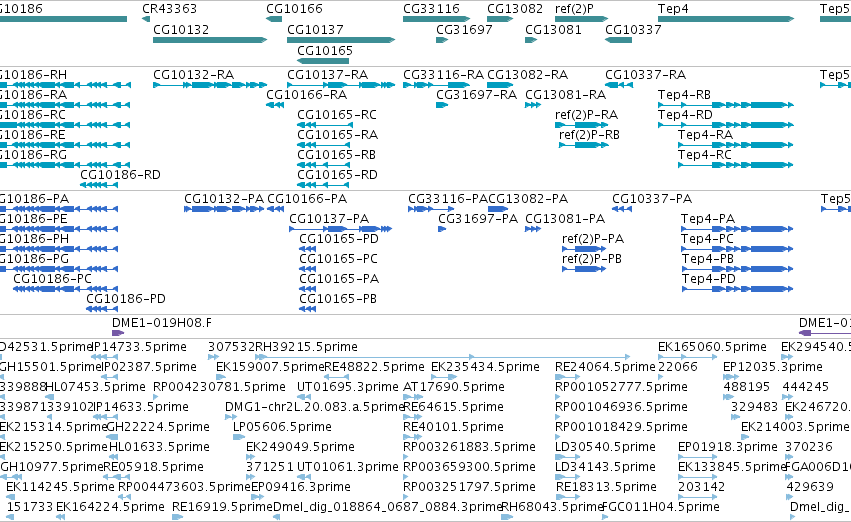Select the purple glyph under DME1-019H08.F
Screen dimensions: 851x522
pos(118,333)
